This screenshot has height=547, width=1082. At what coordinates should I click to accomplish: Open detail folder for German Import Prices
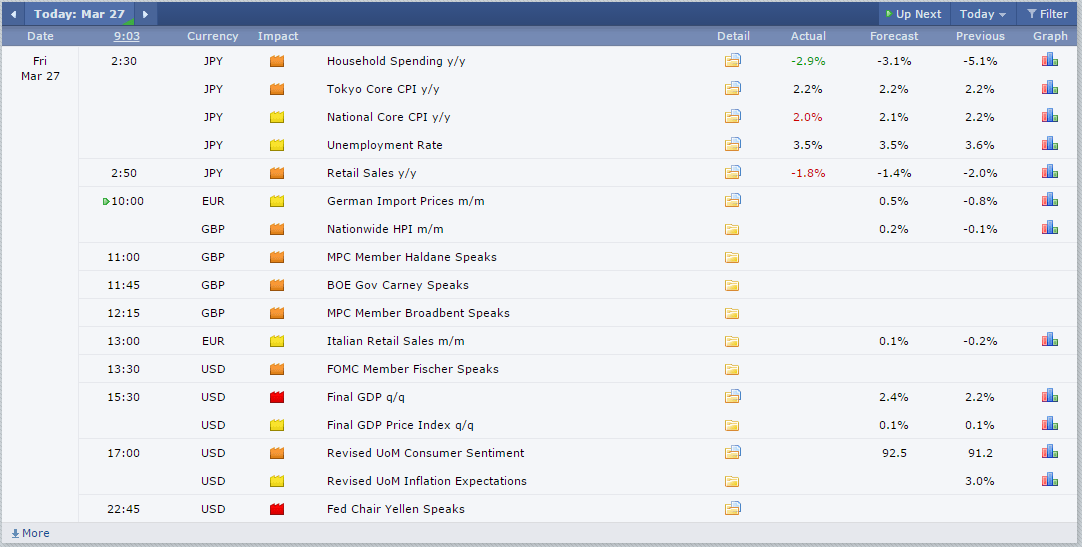(732, 201)
